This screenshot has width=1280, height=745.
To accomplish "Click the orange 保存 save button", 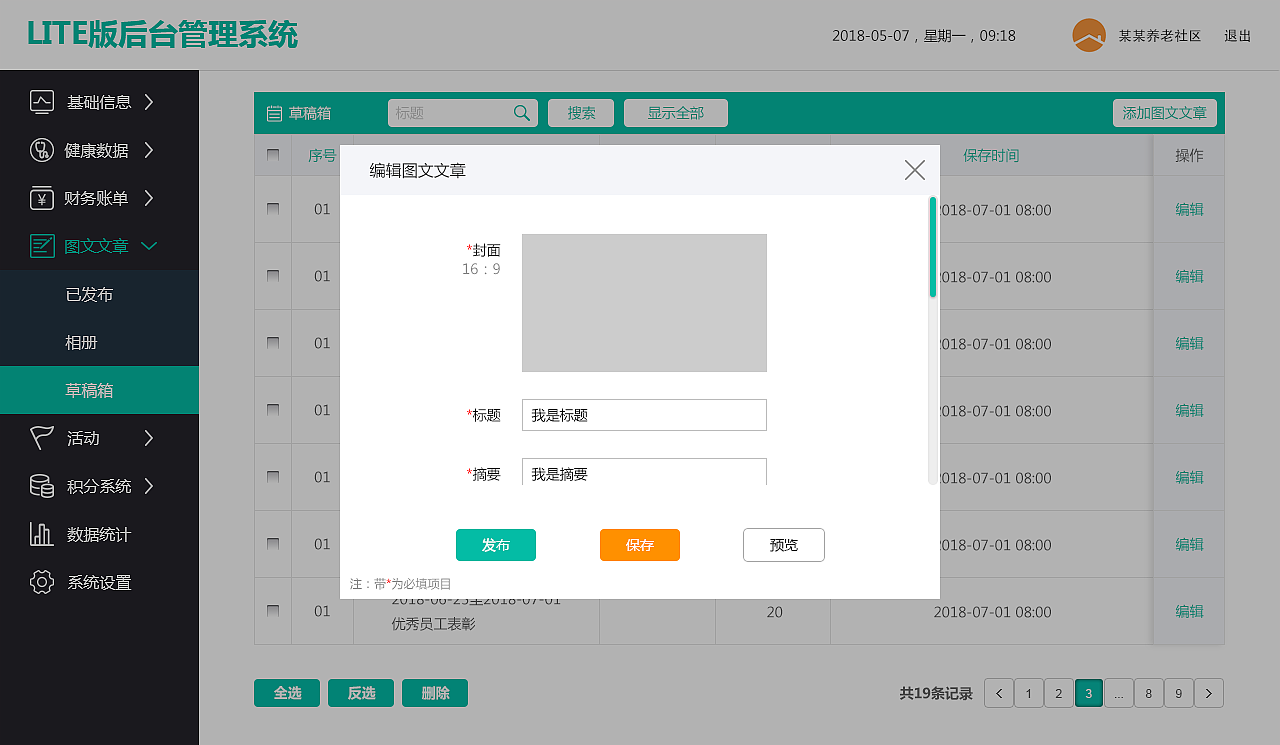I will point(639,545).
